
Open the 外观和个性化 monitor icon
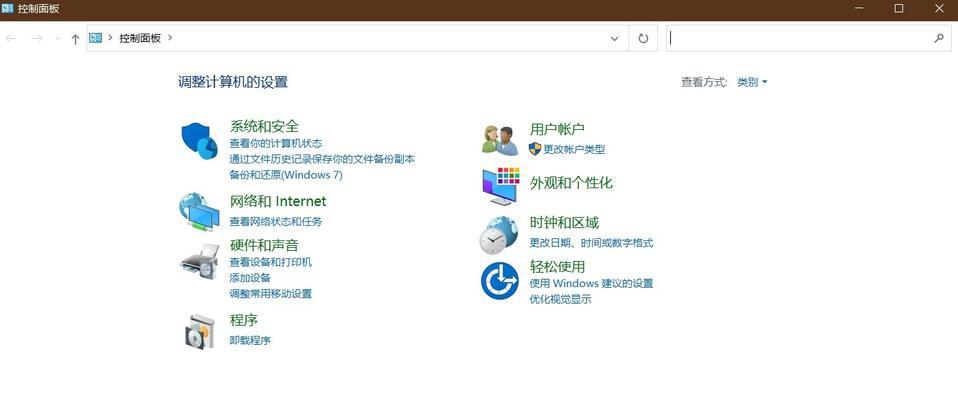coord(501,186)
